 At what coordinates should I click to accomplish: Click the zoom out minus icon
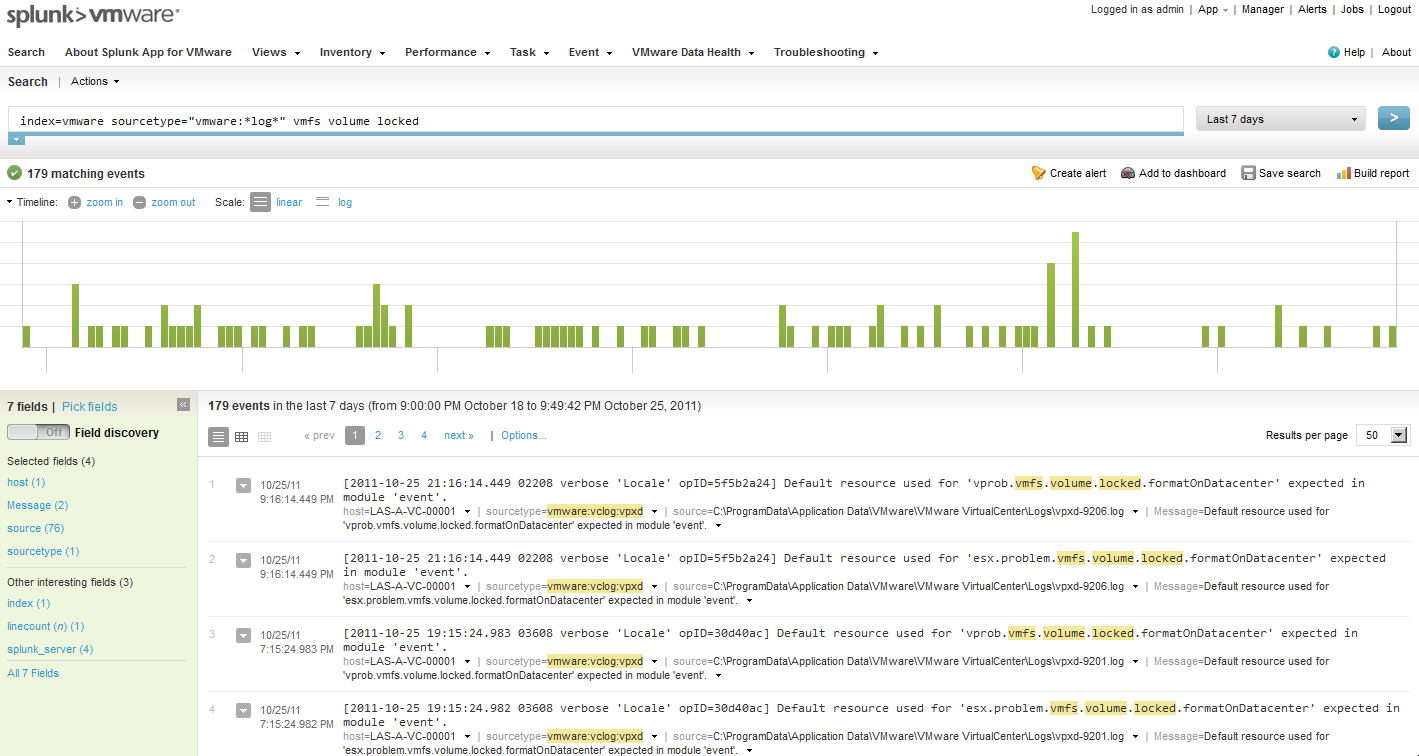140,202
